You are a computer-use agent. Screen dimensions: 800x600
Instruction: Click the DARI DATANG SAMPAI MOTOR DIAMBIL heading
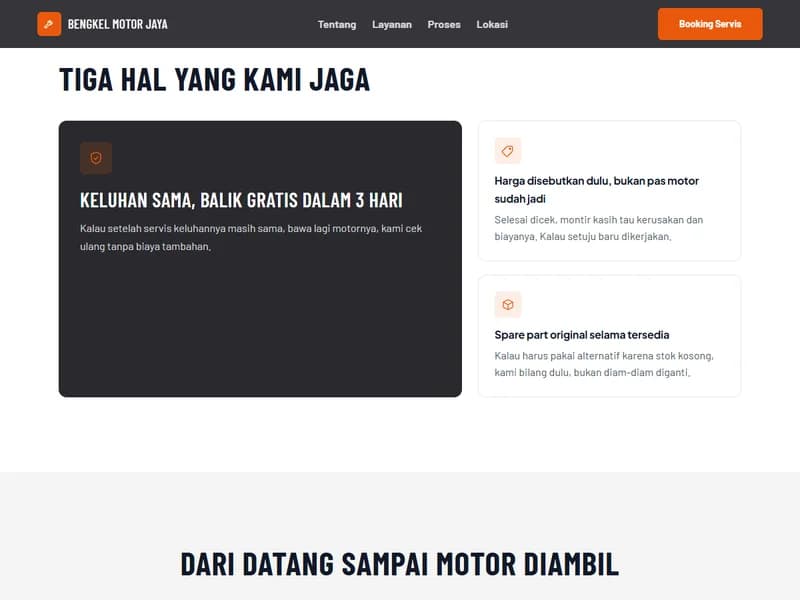tap(399, 564)
